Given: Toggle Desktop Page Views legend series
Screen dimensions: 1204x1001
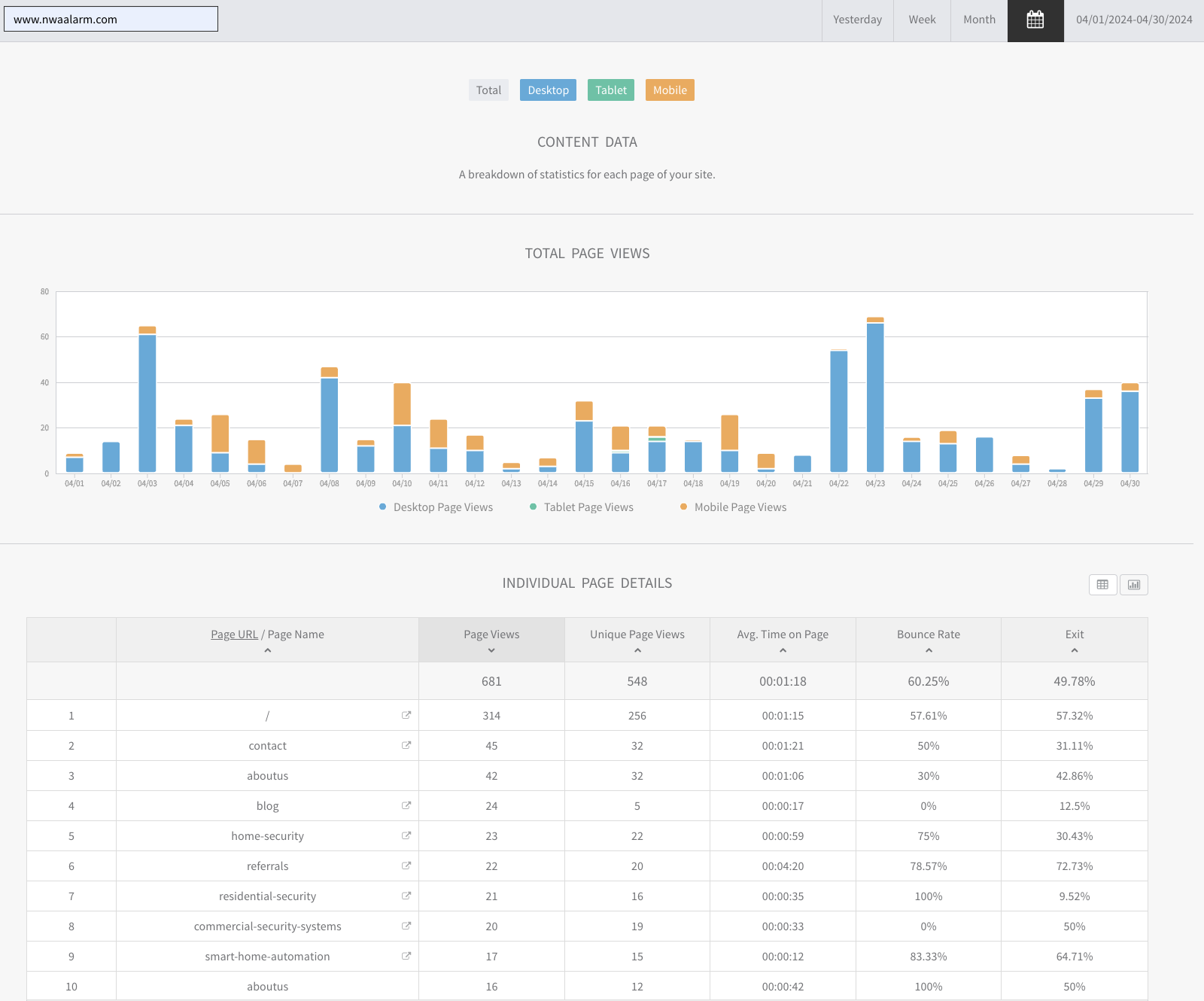Looking at the screenshot, I should [436, 507].
